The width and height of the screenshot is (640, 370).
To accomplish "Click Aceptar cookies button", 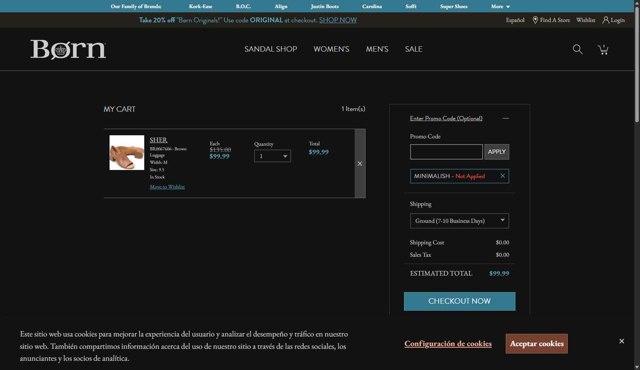I will tap(537, 343).
